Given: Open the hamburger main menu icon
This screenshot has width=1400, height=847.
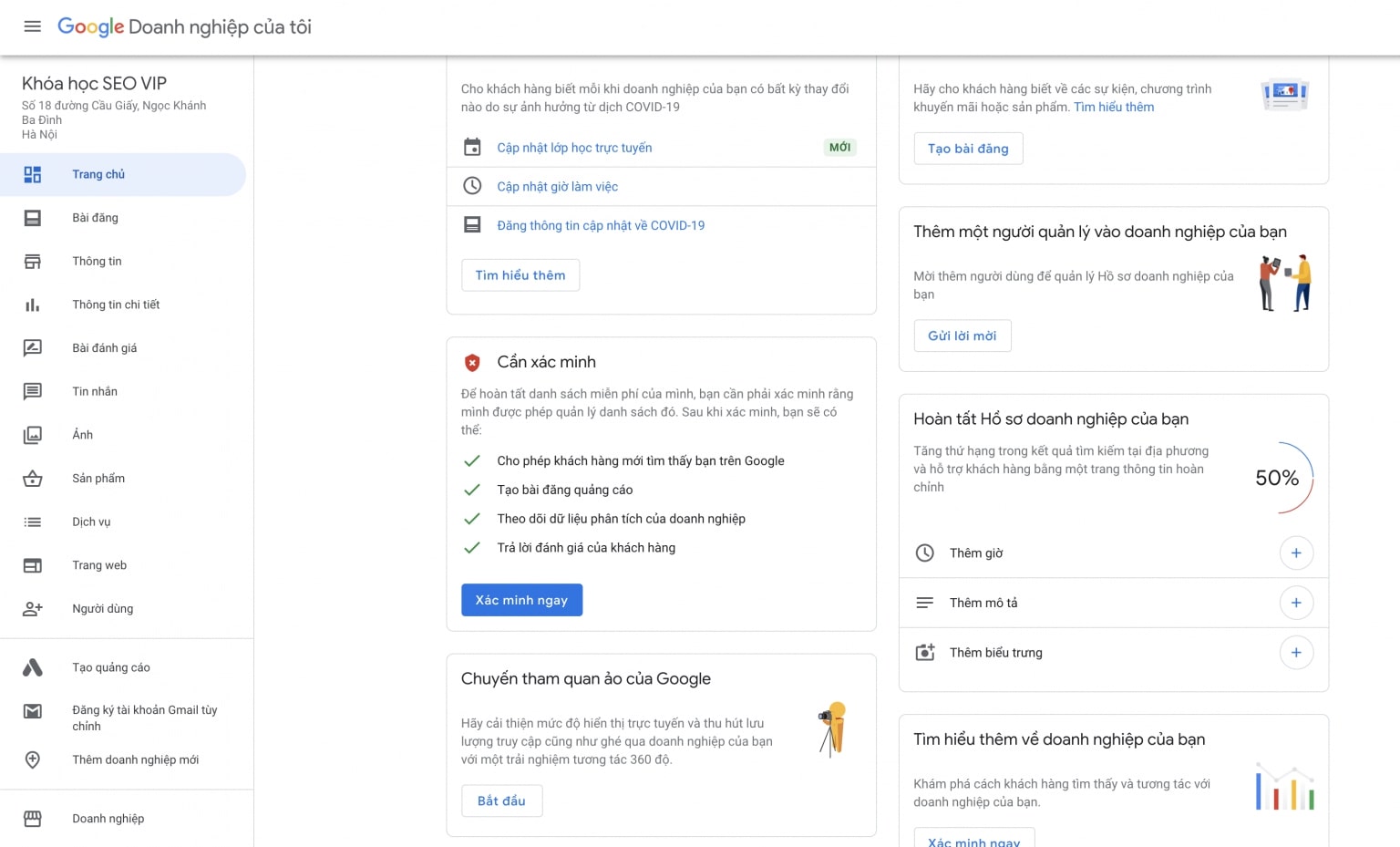Looking at the screenshot, I should click(32, 26).
